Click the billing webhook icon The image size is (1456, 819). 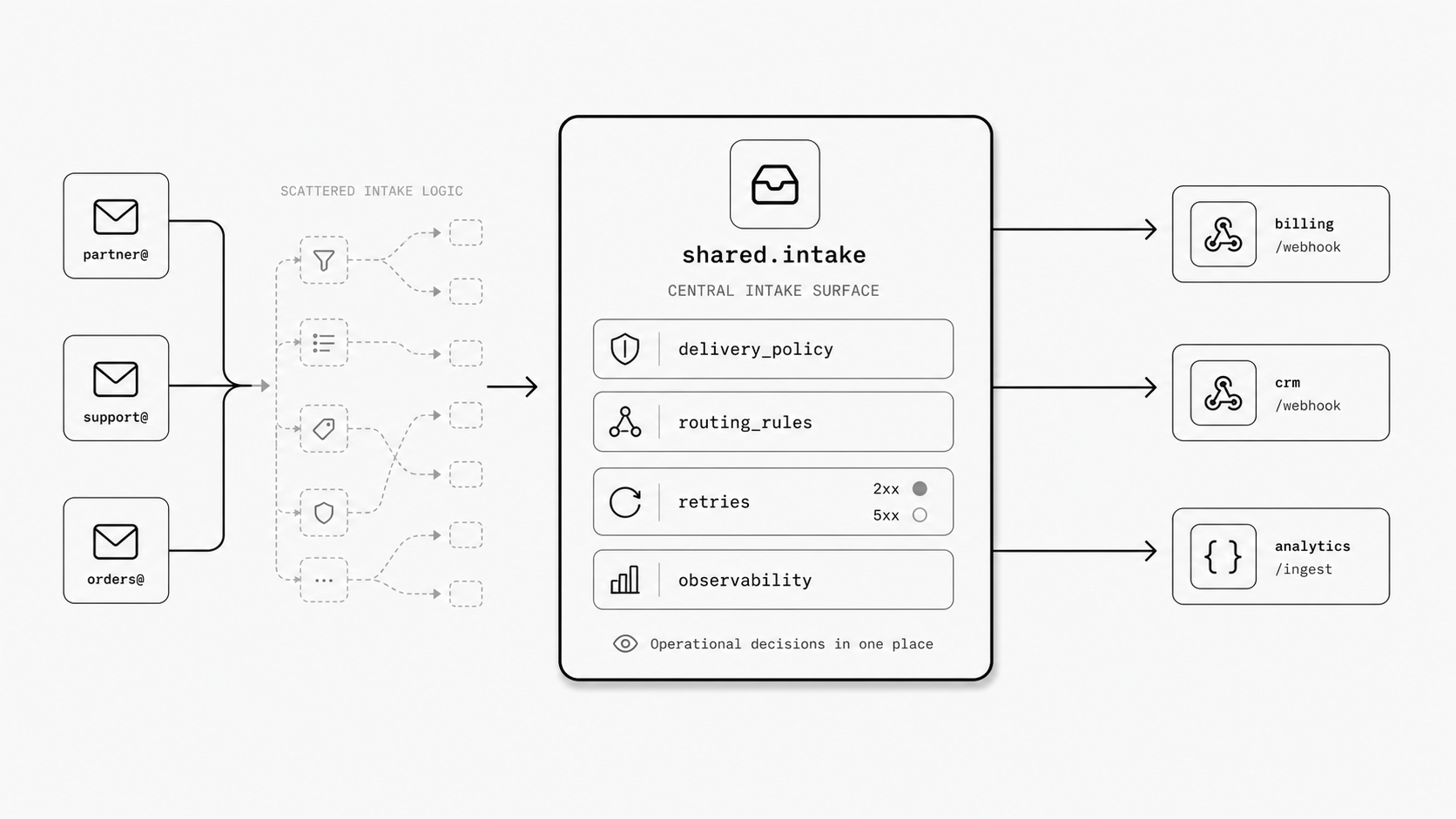tap(1223, 234)
